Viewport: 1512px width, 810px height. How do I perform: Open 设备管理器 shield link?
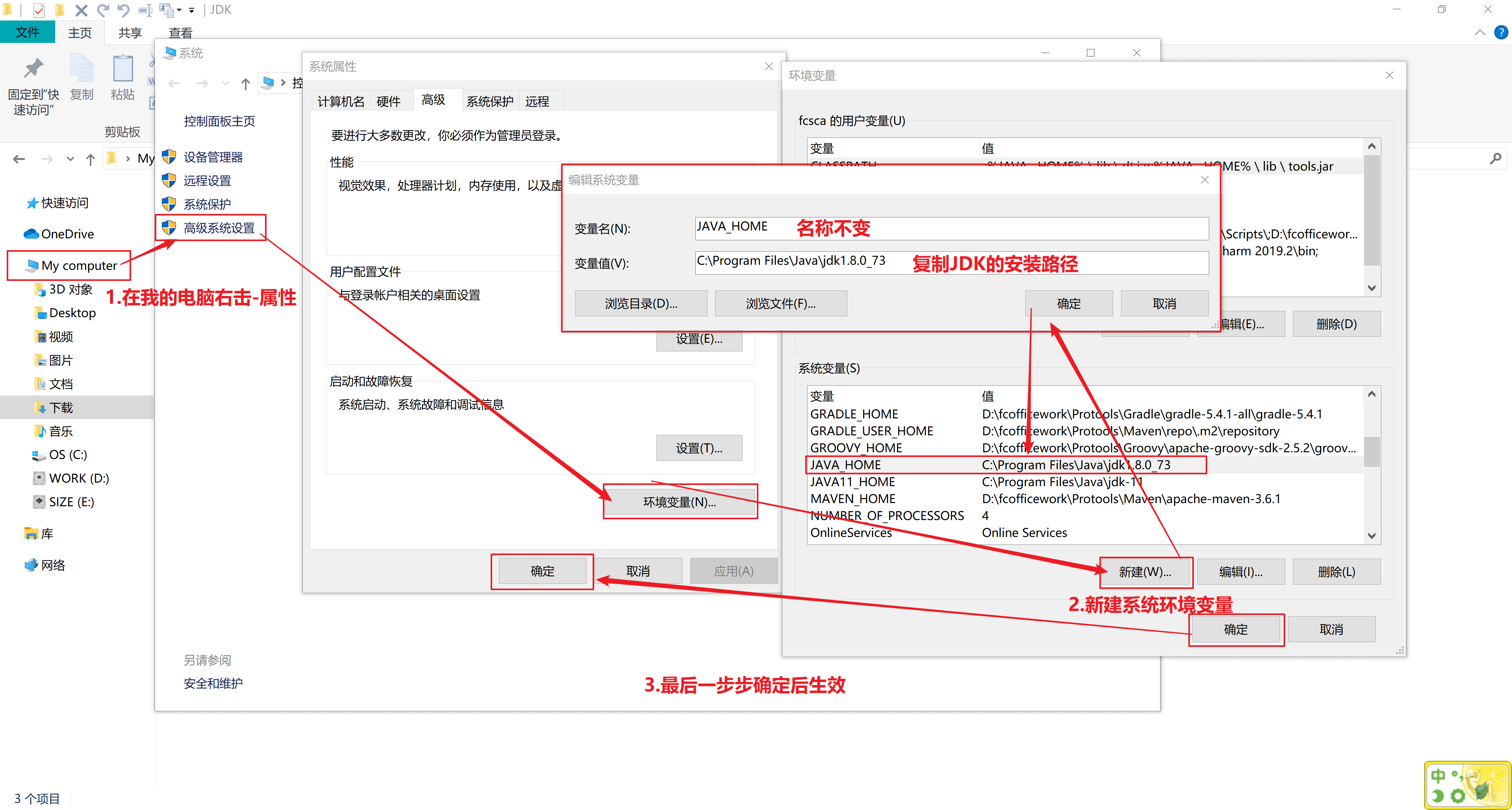tap(213, 157)
